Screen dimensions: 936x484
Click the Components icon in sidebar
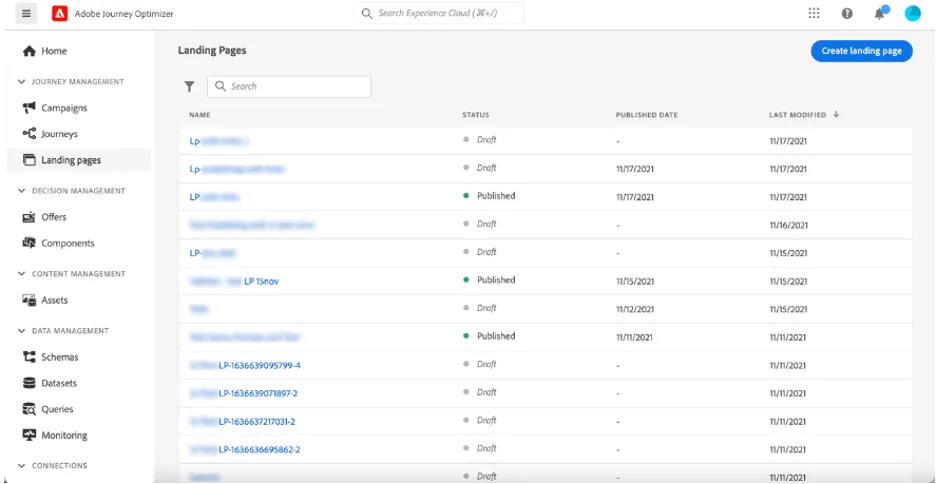click(29, 243)
